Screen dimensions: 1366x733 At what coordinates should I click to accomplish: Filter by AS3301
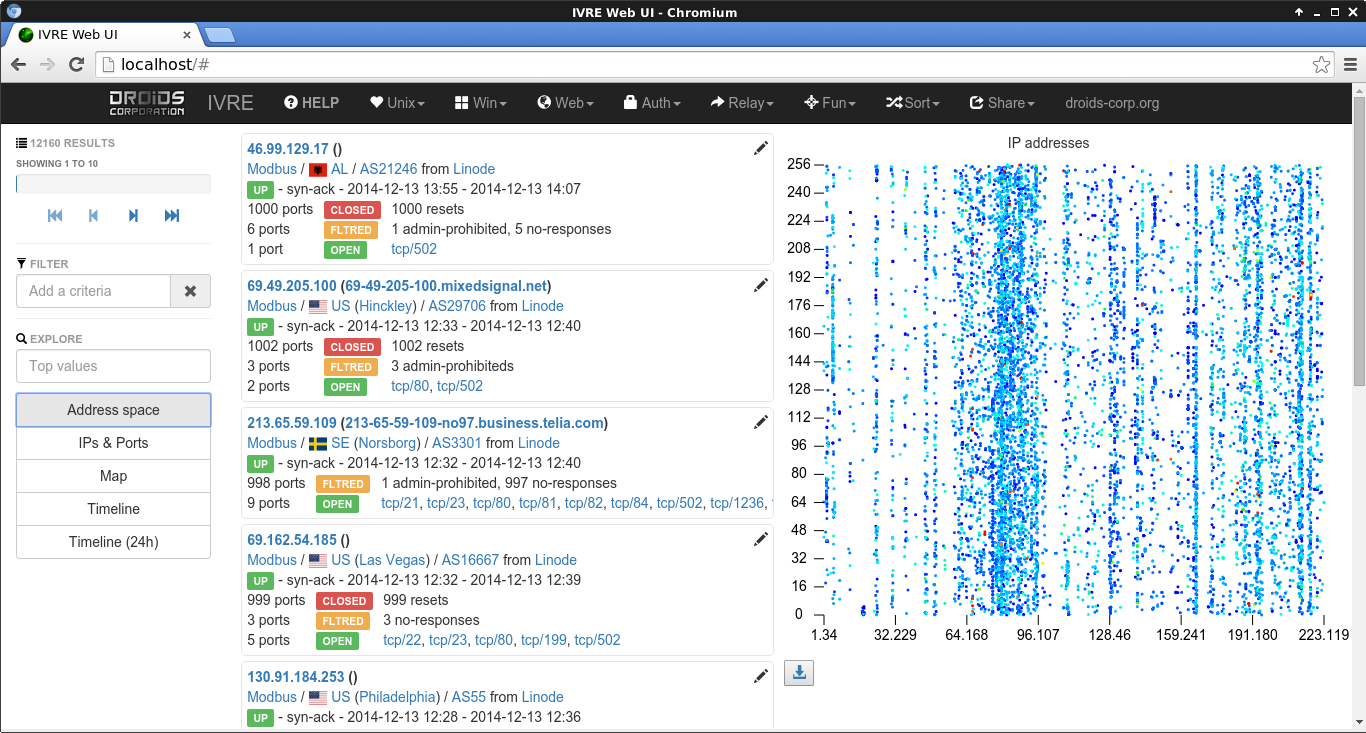tap(457, 443)
